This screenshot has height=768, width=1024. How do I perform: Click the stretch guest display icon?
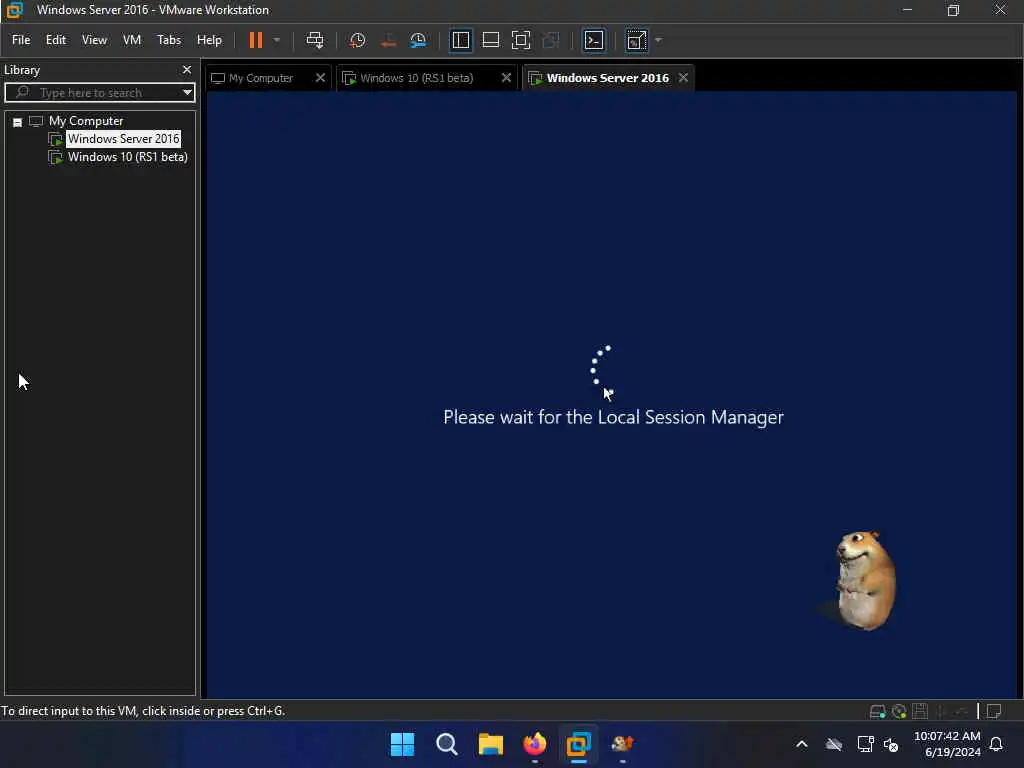point(637,40)
